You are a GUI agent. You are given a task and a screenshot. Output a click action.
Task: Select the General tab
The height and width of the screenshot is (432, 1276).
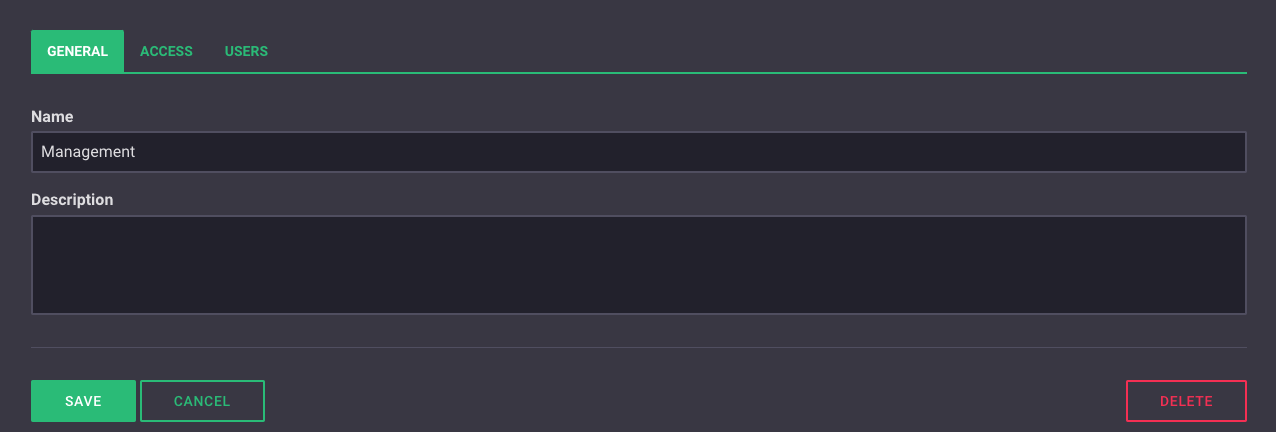click(x=77, y=51)
